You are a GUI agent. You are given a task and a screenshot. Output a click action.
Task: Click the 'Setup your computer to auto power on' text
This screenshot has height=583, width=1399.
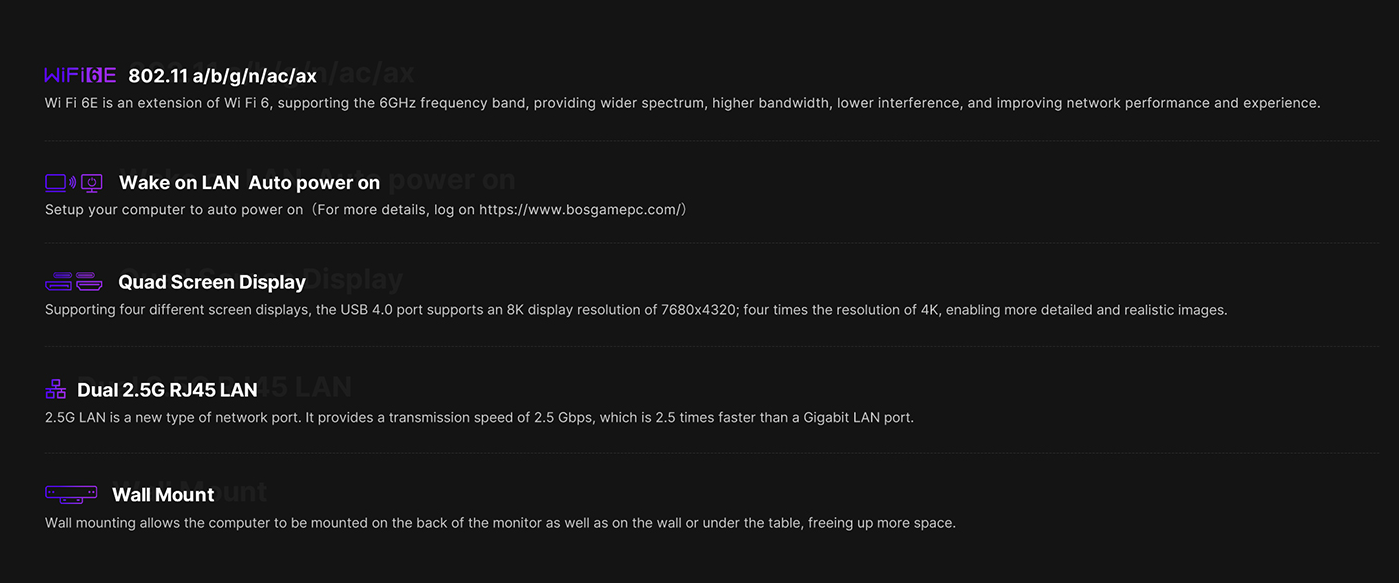174,210
